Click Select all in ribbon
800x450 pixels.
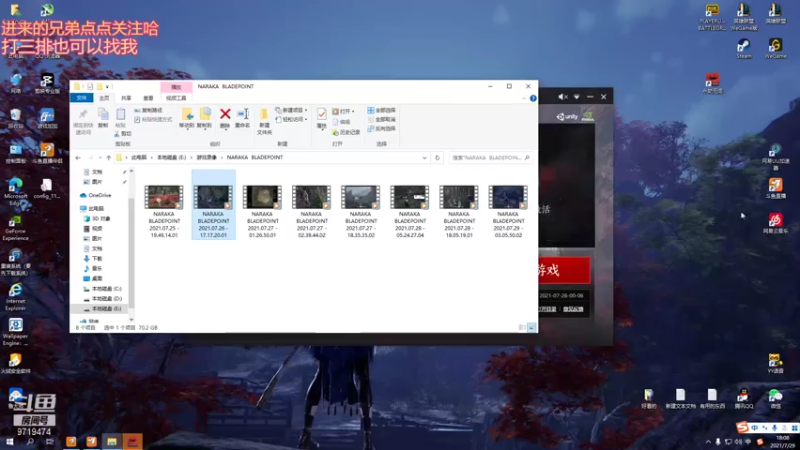(382, 110)
